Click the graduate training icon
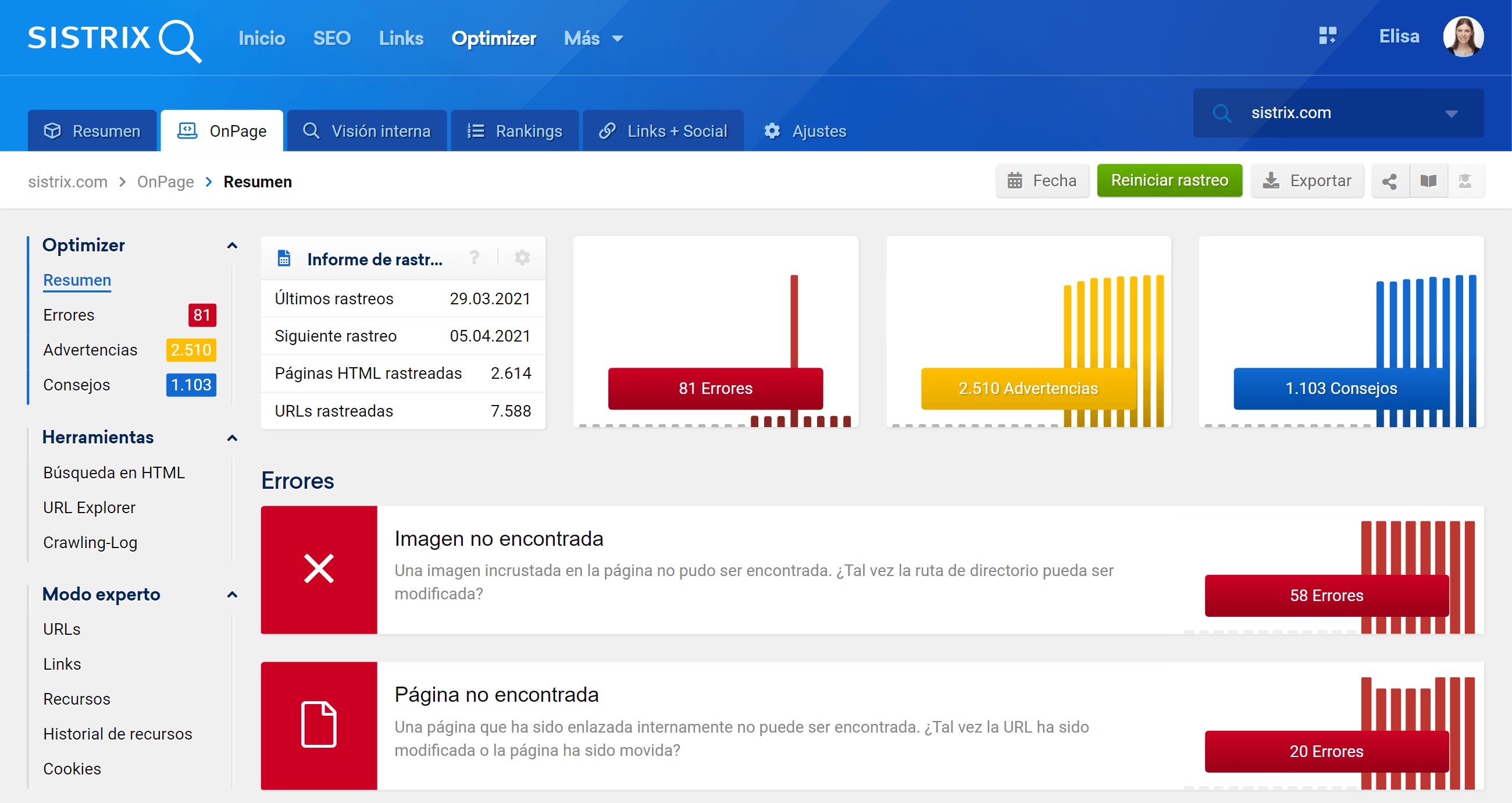 (1465, 181)
